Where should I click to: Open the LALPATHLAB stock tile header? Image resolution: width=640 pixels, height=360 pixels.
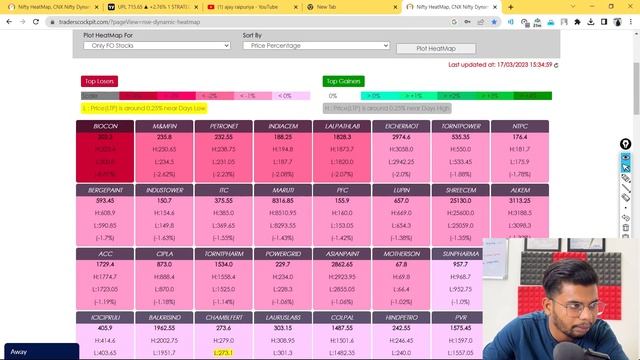tap(342, 126)
